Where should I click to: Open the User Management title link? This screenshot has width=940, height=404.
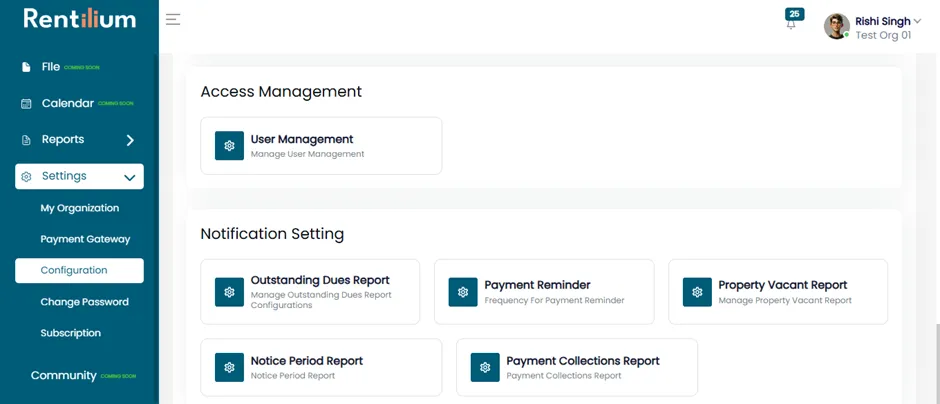[x=302, y=139]
